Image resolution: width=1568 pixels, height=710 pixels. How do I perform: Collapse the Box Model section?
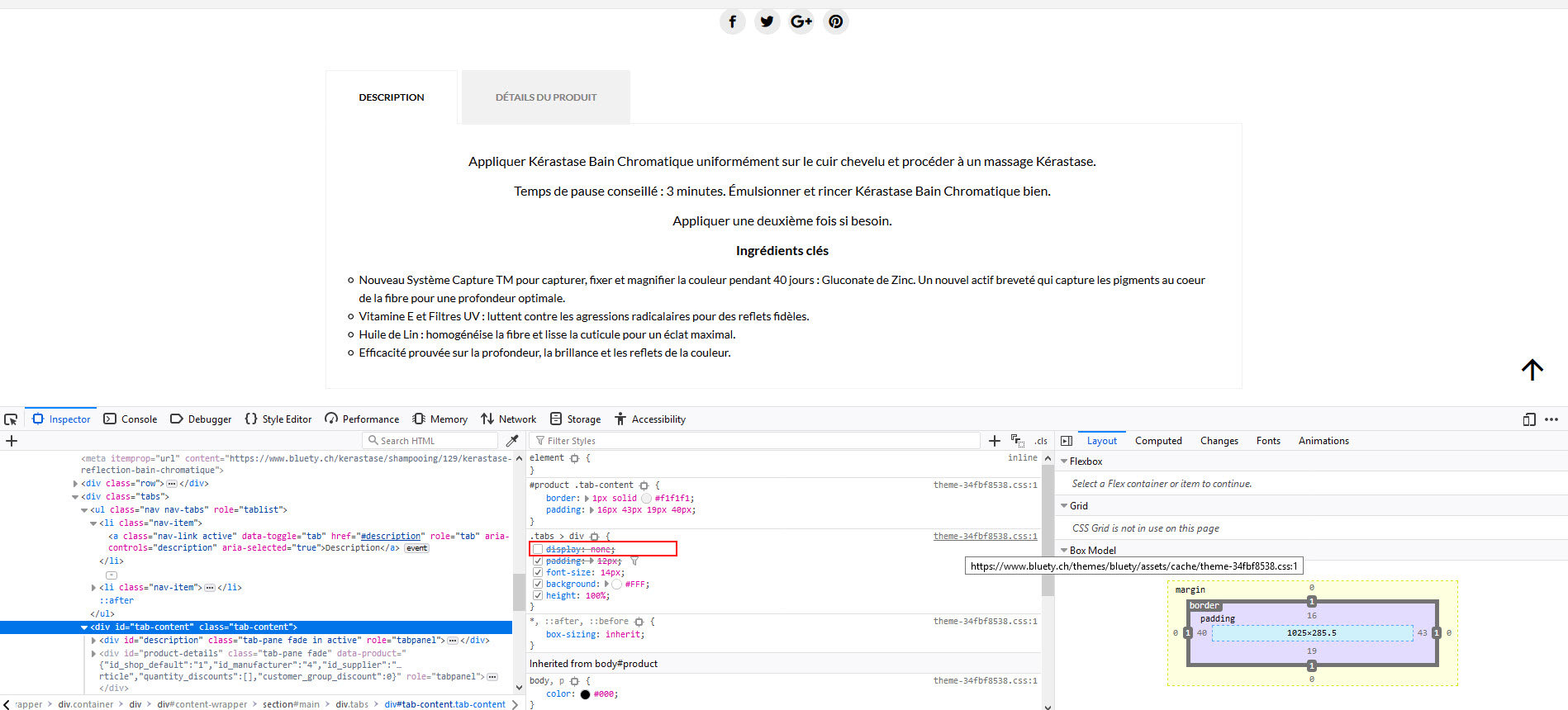tap(1064, 551)
